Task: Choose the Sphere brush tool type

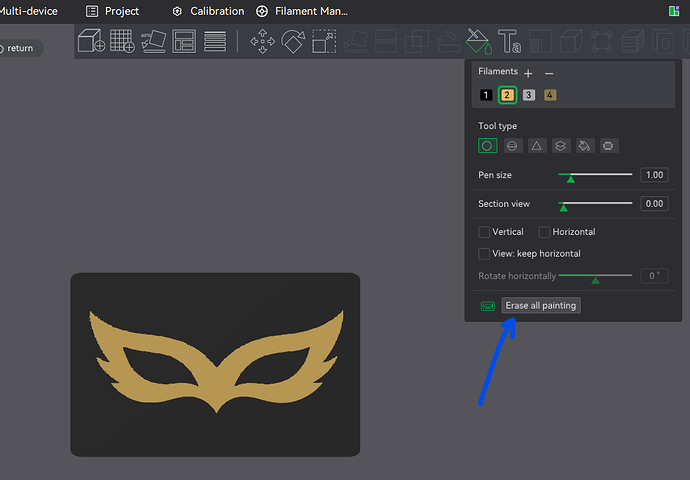Action: (512, 146)
